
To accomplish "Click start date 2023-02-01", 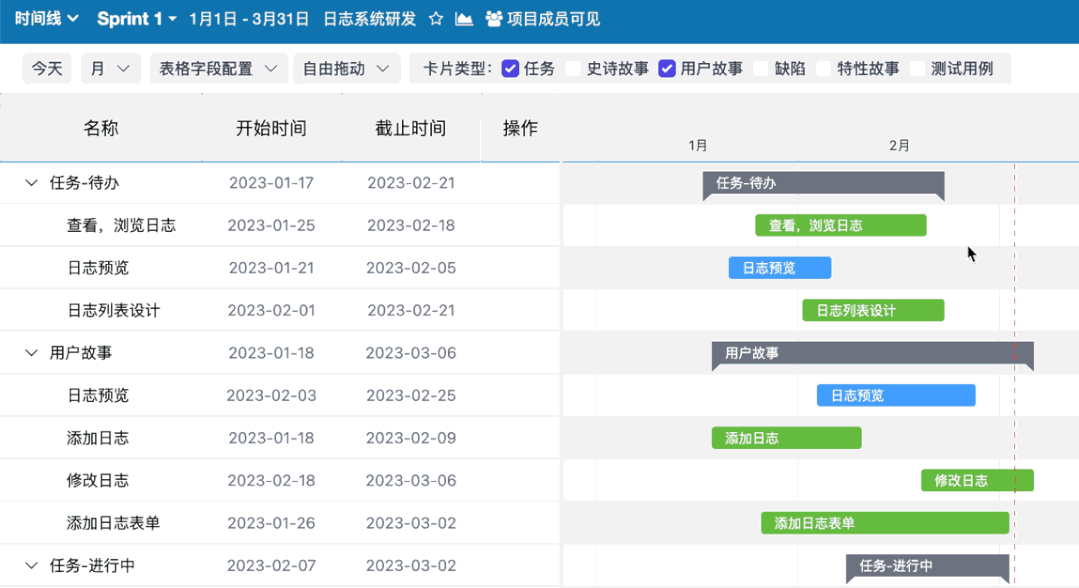I will [x=271, y=311].
